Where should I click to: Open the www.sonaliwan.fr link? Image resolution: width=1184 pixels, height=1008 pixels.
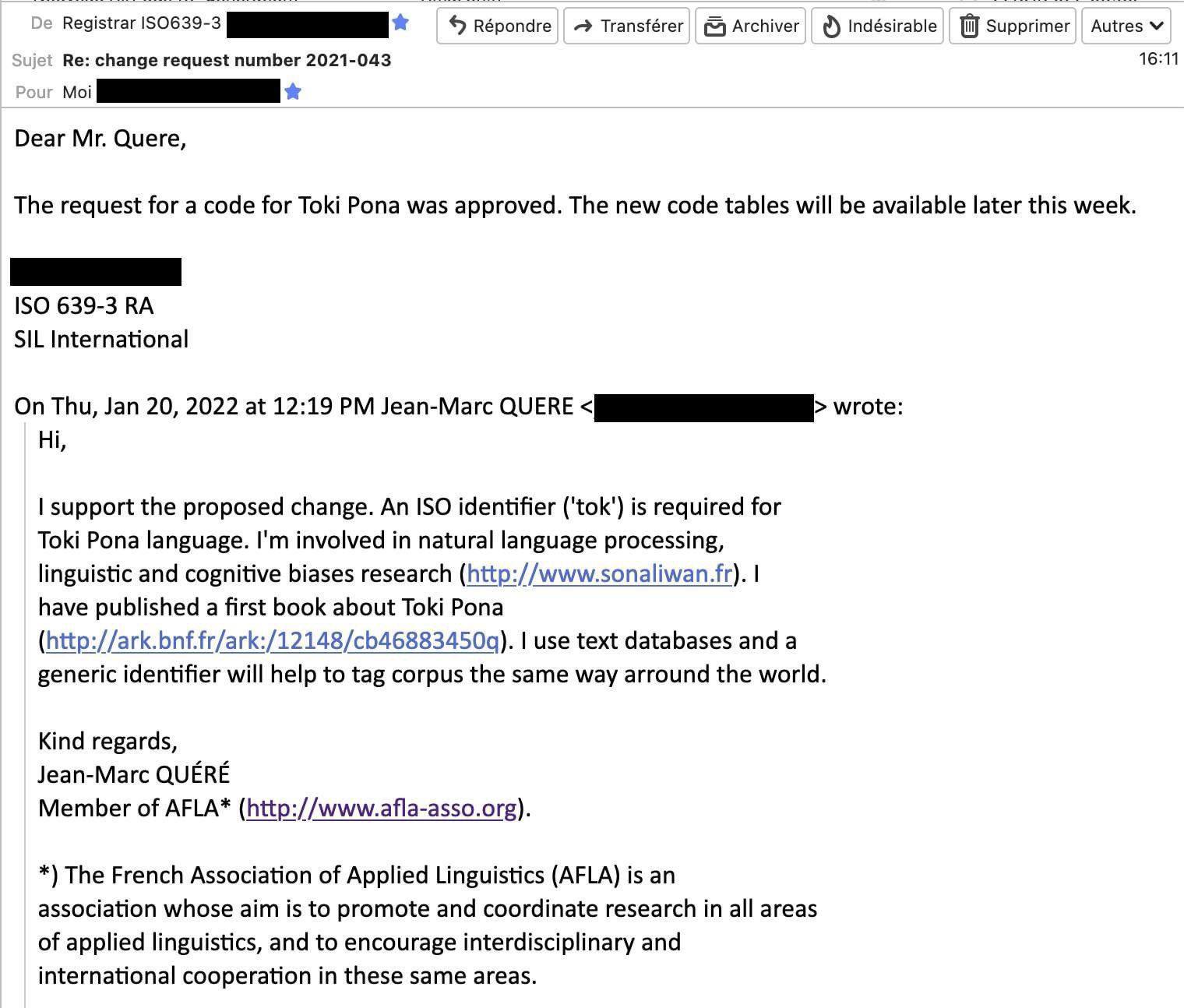599,573
